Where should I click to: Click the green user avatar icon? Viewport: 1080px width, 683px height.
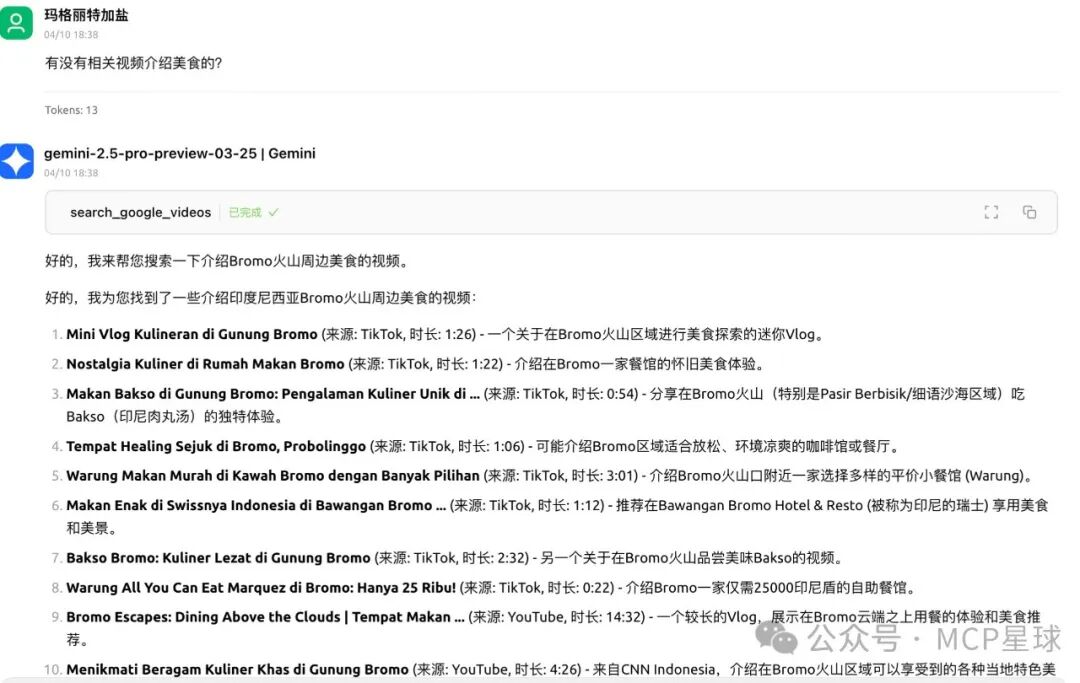tap(17, 23)
